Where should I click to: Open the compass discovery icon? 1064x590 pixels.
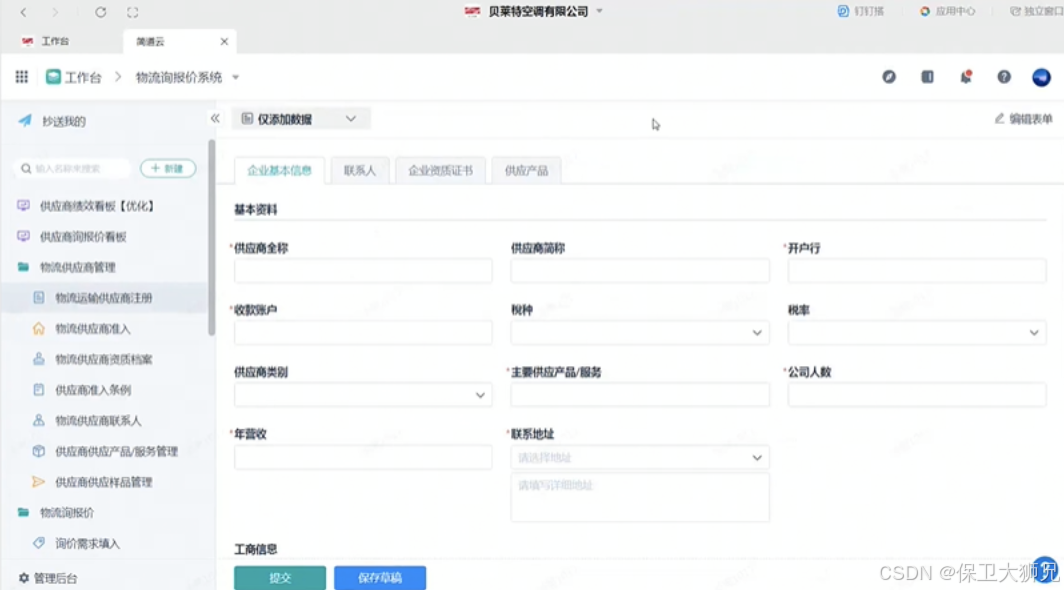pyautogui.click(x=889, y=76)
